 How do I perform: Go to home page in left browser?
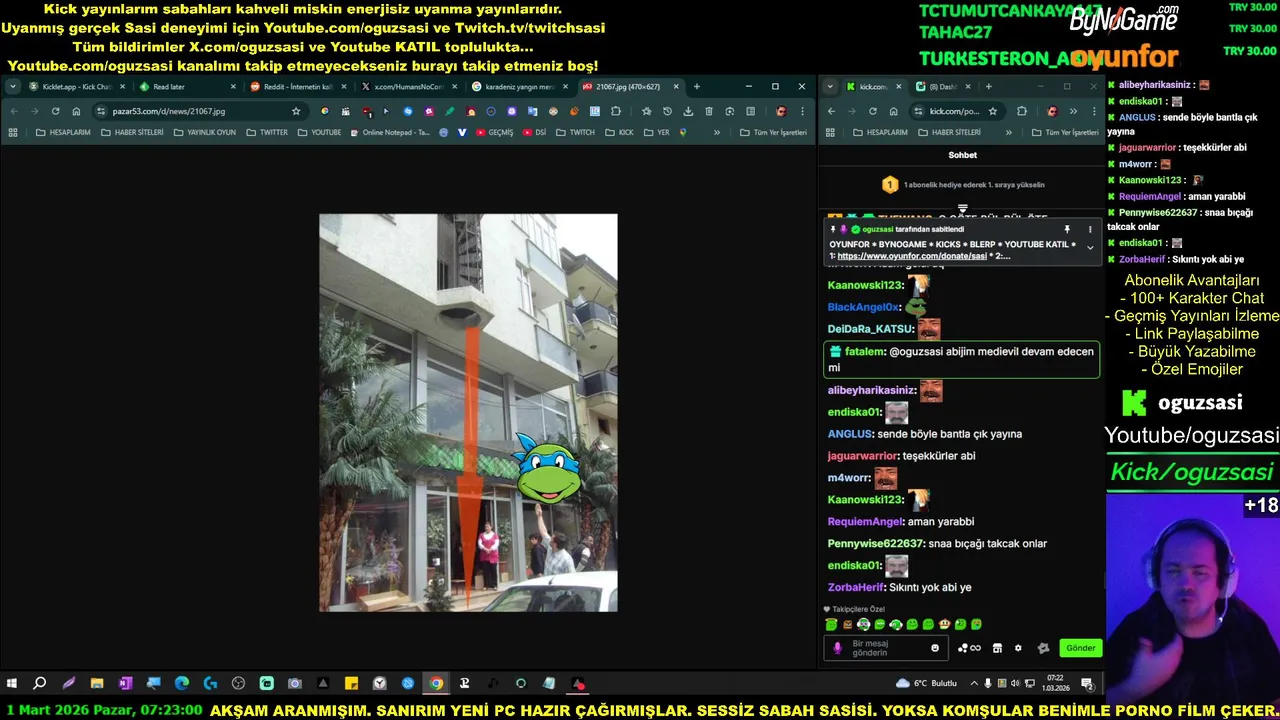(x=76, y=111)
